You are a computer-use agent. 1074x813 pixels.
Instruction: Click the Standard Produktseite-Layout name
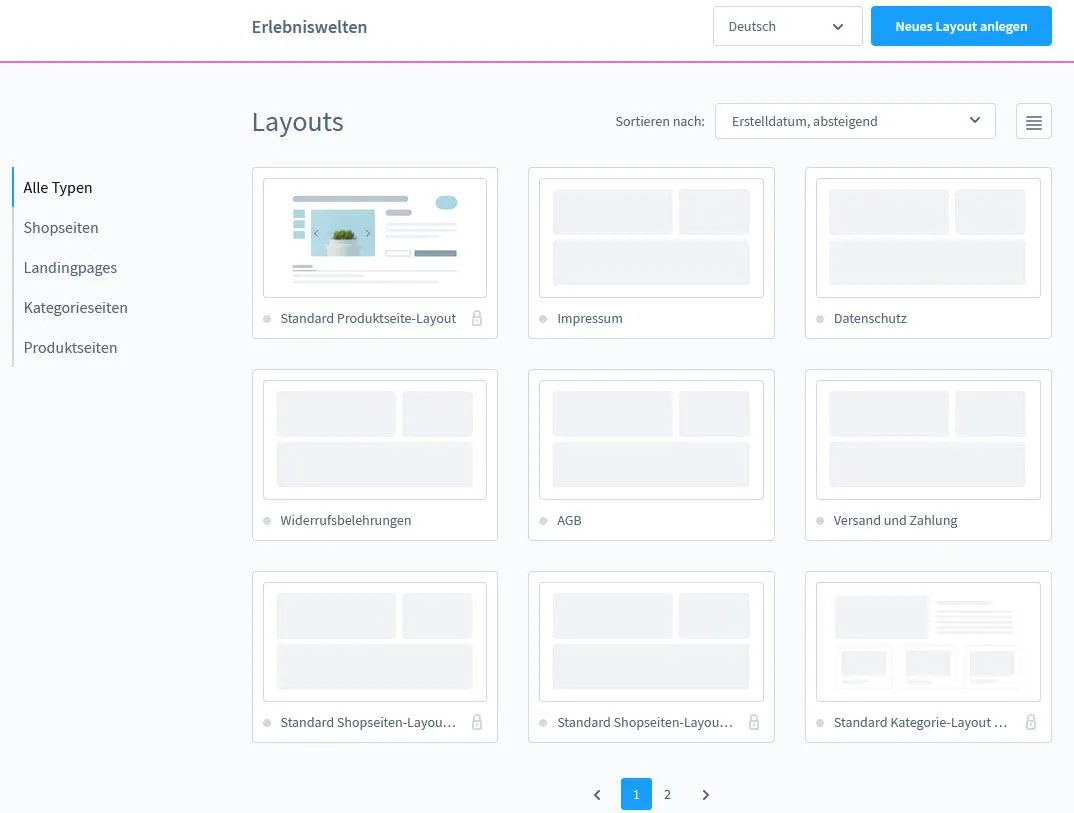click(x=369, y=318)
